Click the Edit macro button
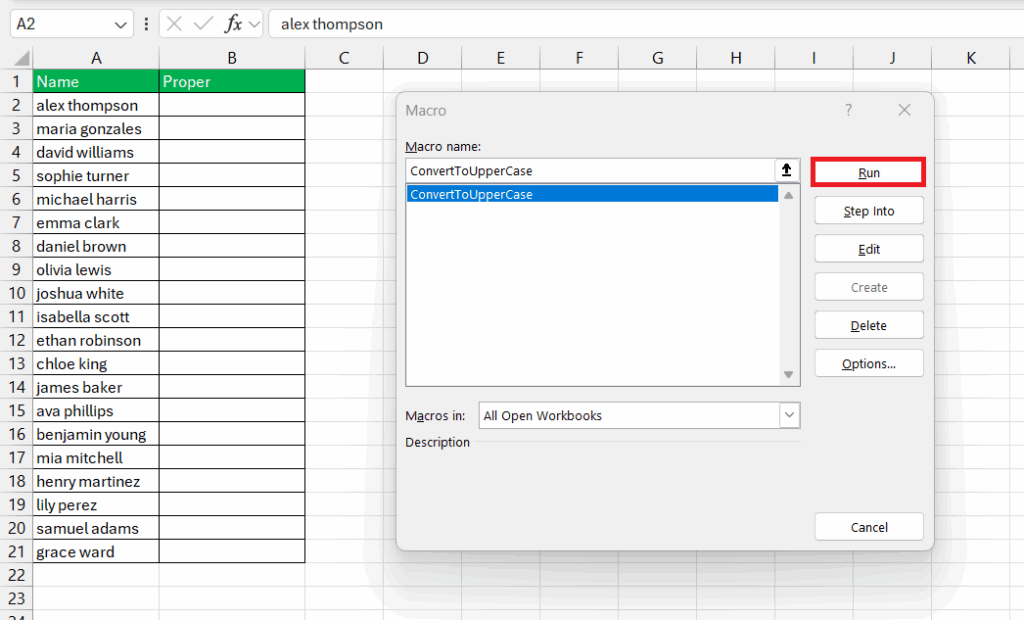Image resolution: width=1024 pixels, height=620 pixels. tap(868, 249)
